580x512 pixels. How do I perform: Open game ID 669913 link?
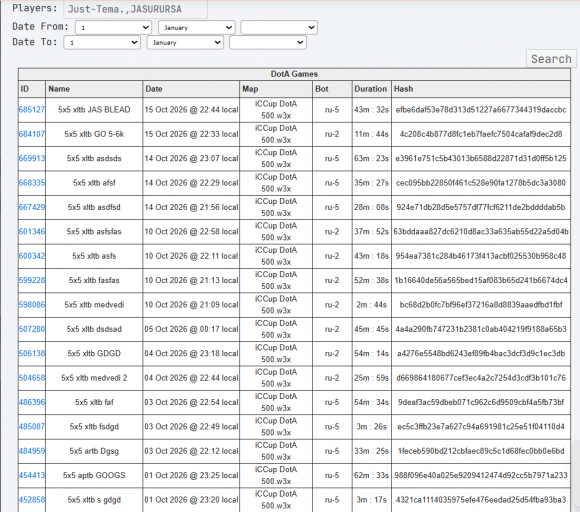(x=32, y=159)
